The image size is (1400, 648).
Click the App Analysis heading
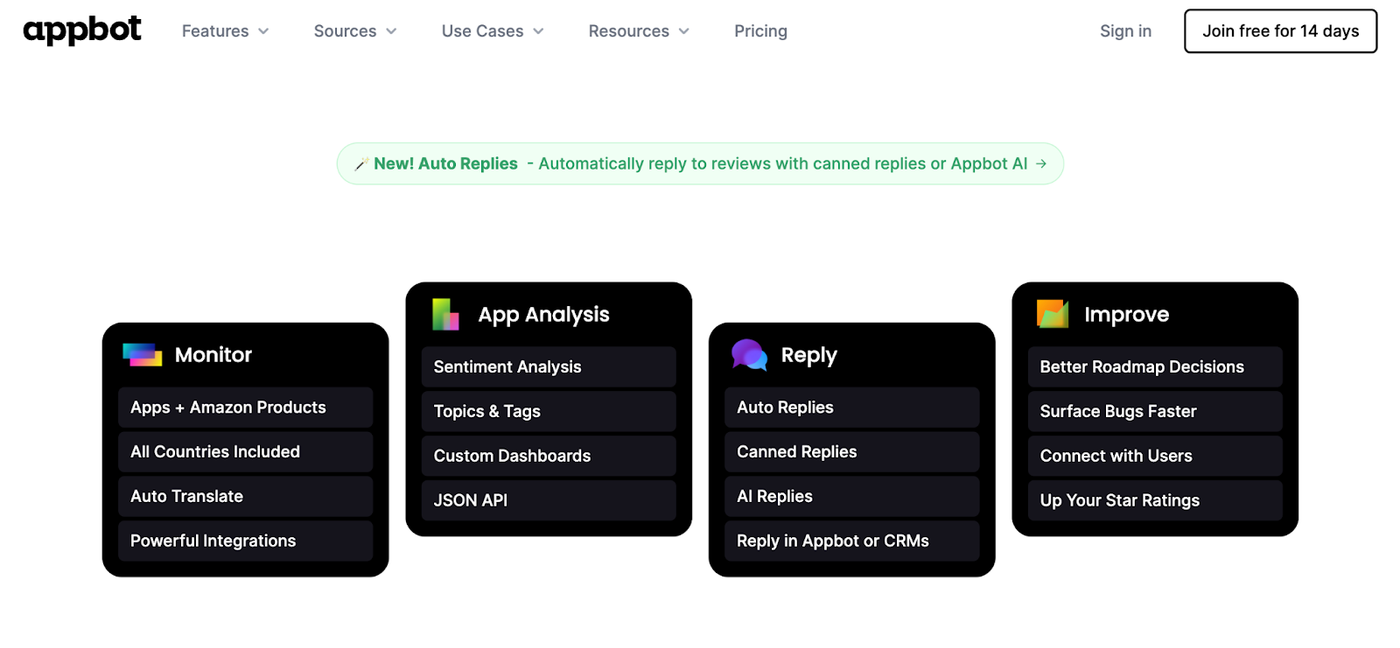pos(544,314)
